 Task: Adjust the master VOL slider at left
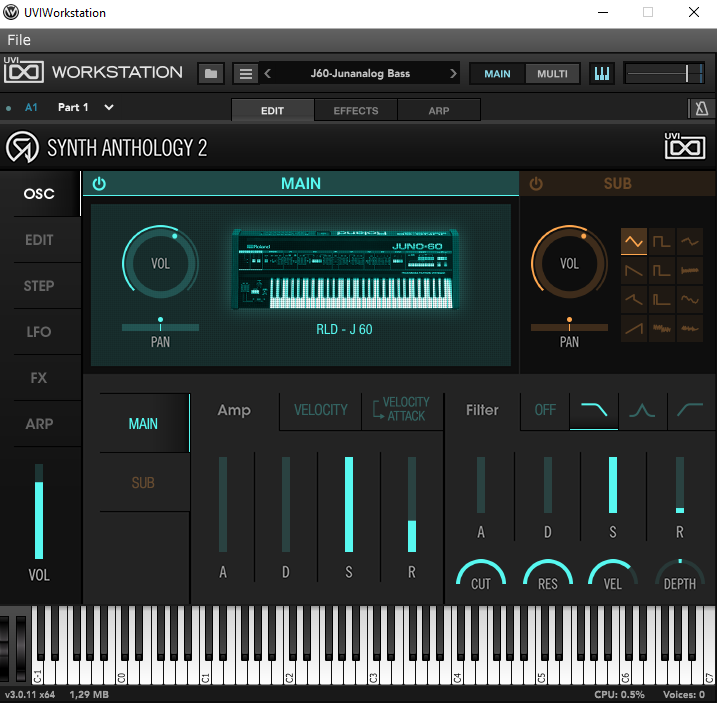[39, 511]
